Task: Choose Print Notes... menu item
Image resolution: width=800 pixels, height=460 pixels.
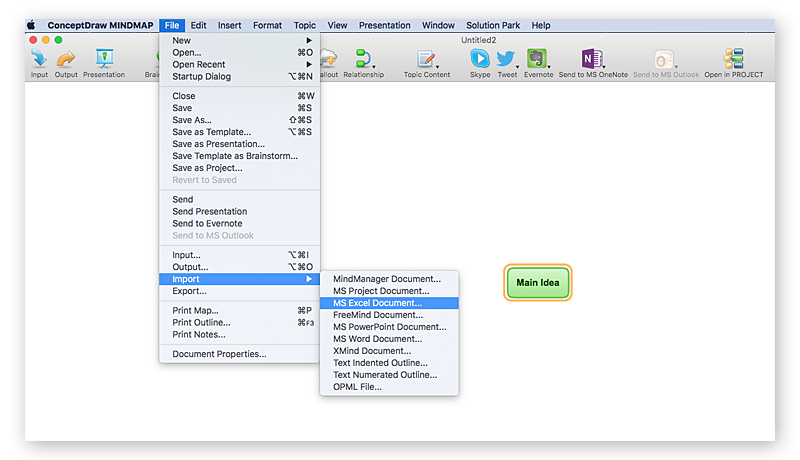Action: (240, 335)
